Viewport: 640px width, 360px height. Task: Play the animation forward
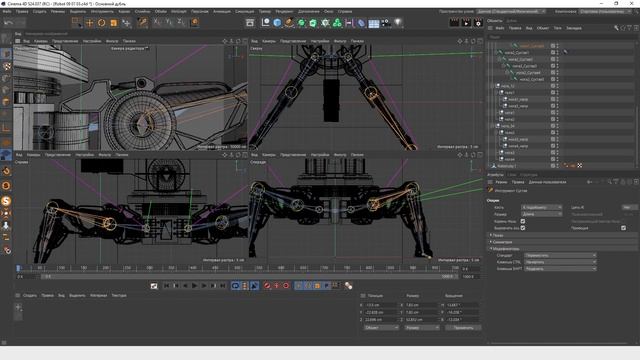195,286
